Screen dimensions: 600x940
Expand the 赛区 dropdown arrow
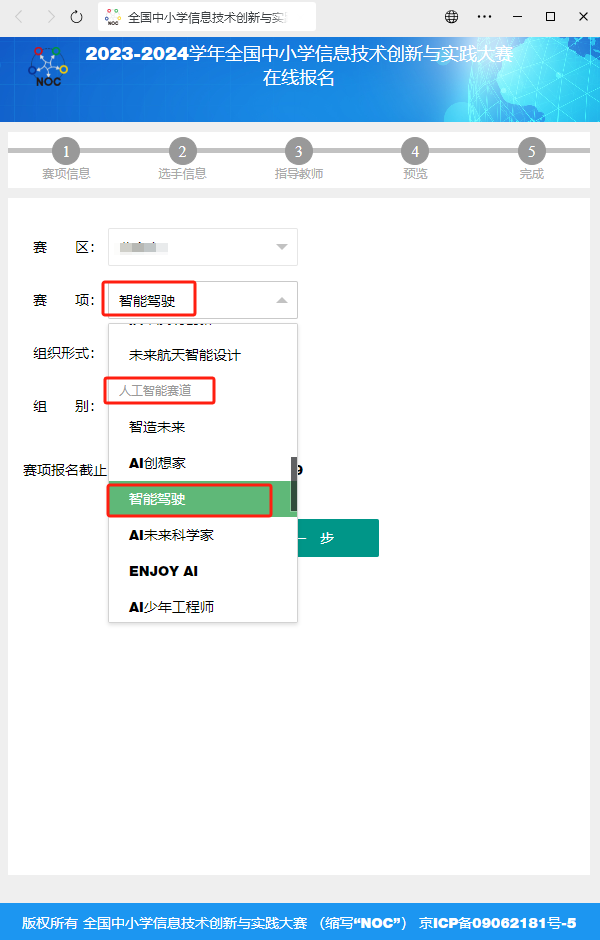(x=281, y=247)
